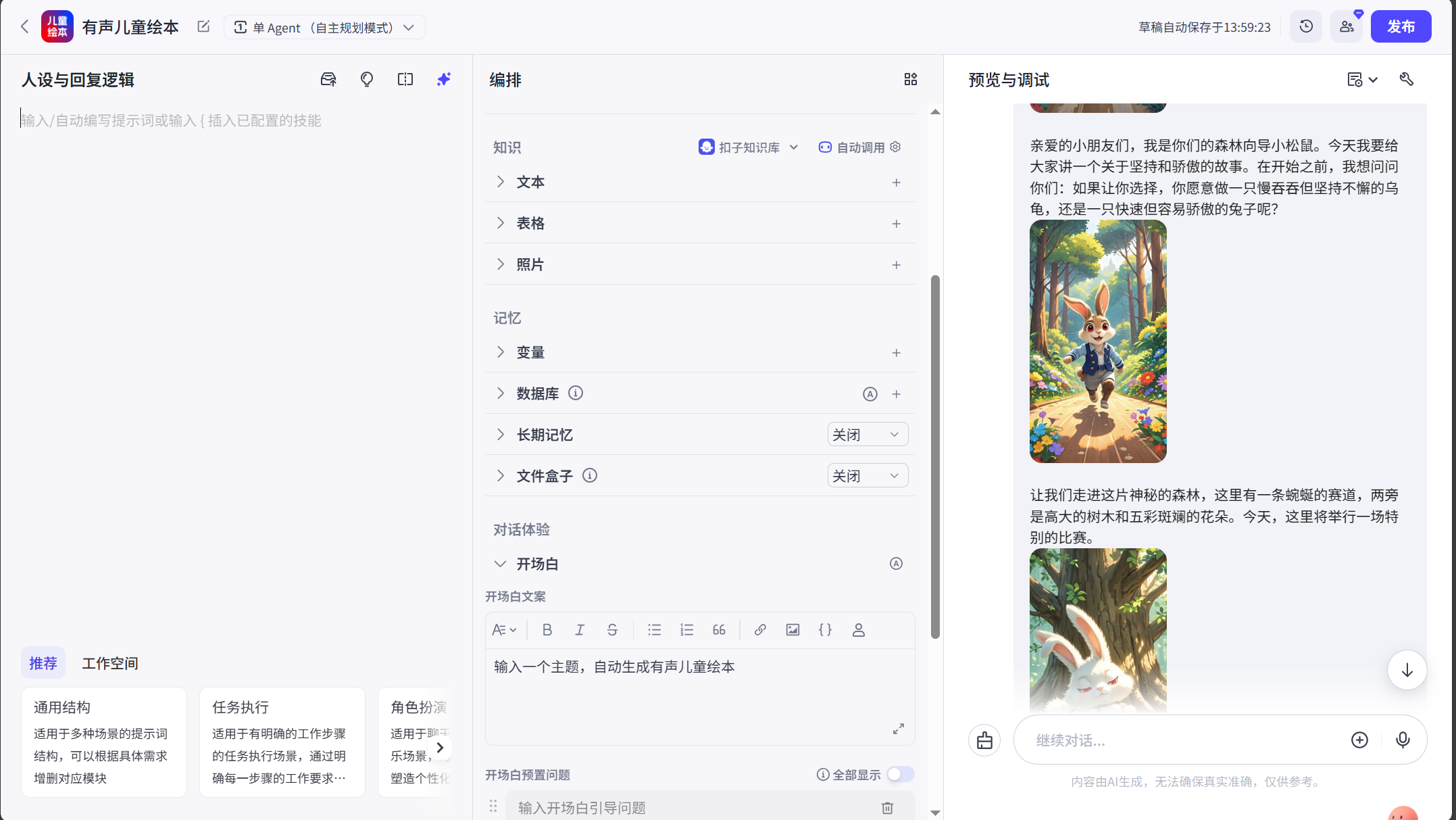Viewport: 1456px width, 820px height.
Task: Toggle the auto icon beside 数据库
Action: pos(870,393)
